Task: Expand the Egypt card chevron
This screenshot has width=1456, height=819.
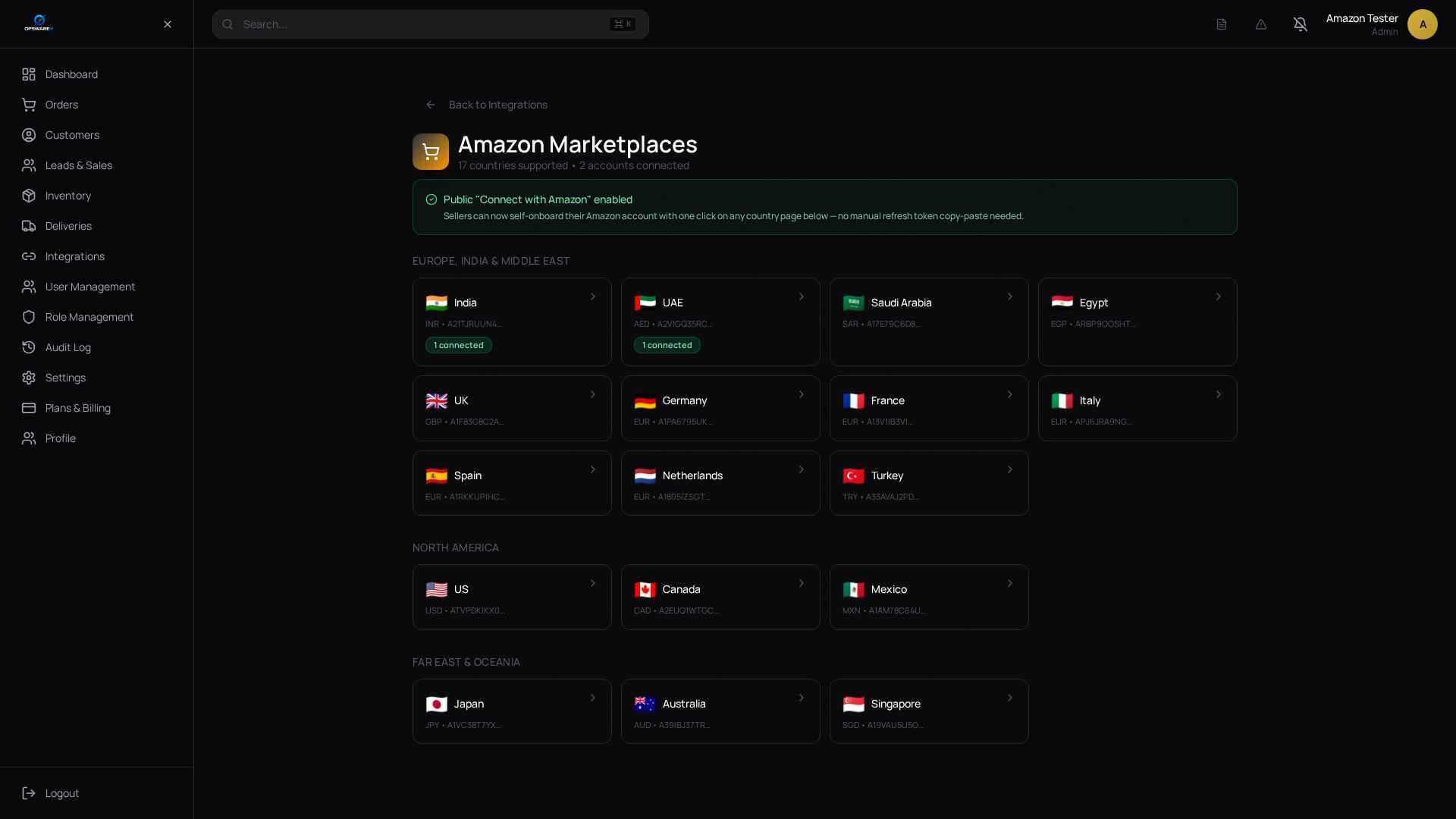Action: click(1219, 297)
